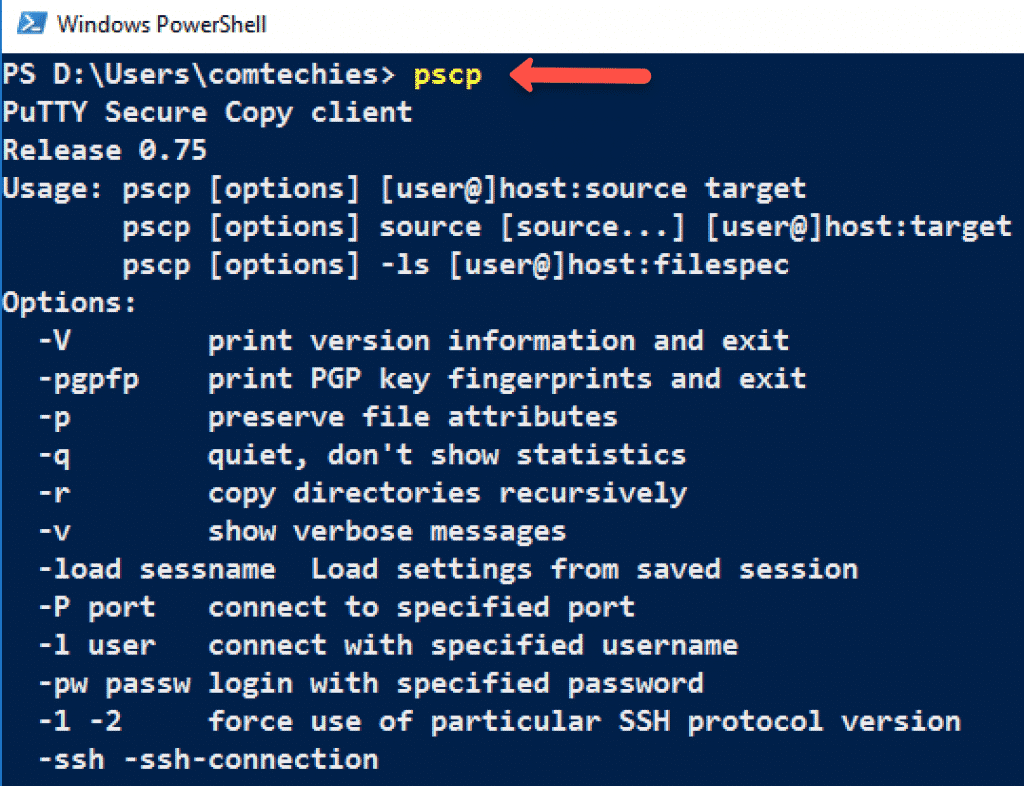
Task: Select the -p preserve file attributes option
Action: pos(330,416)
